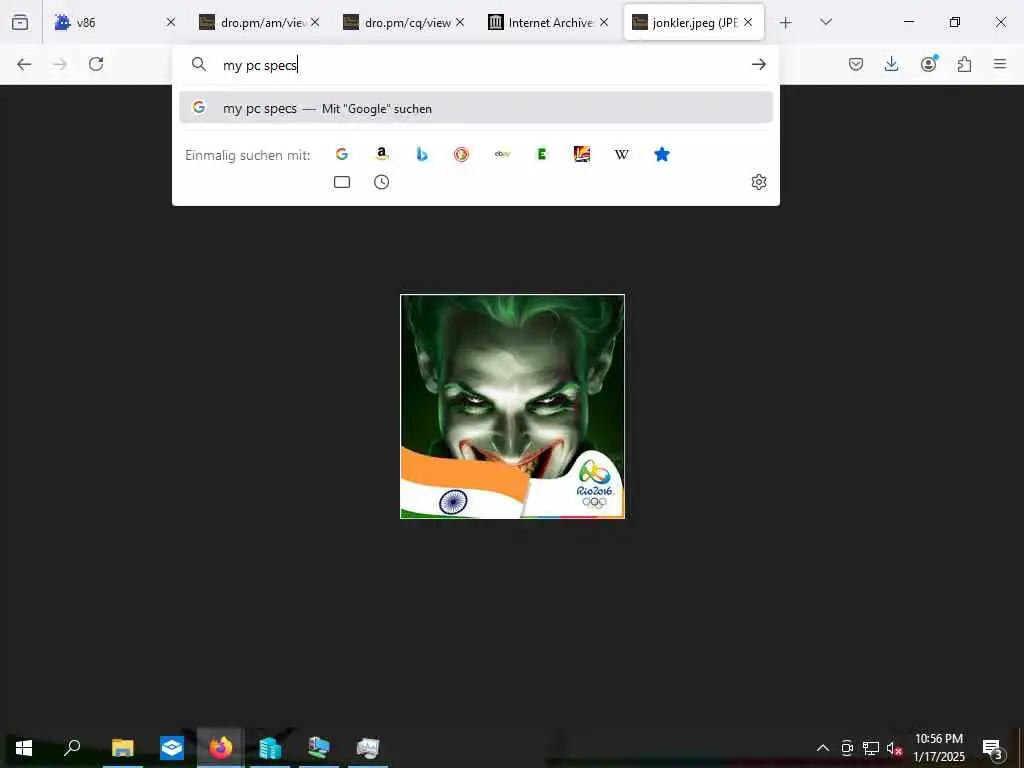Close the v86 tab
The image size is (1024, 768).
click(x=170, y=22)
